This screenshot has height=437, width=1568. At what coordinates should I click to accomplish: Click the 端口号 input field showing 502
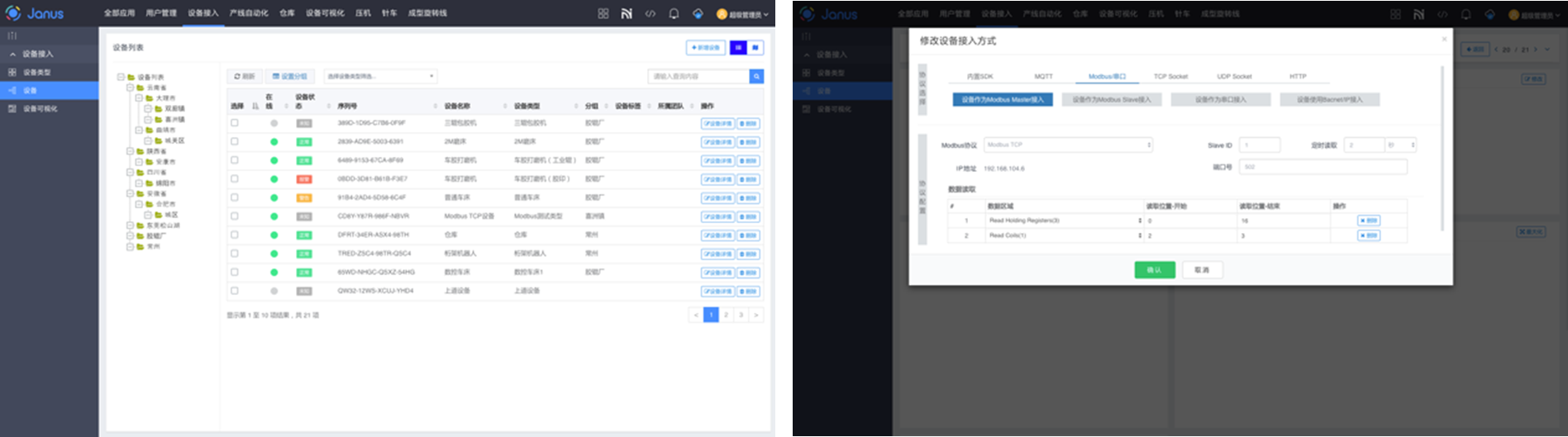1323,167
